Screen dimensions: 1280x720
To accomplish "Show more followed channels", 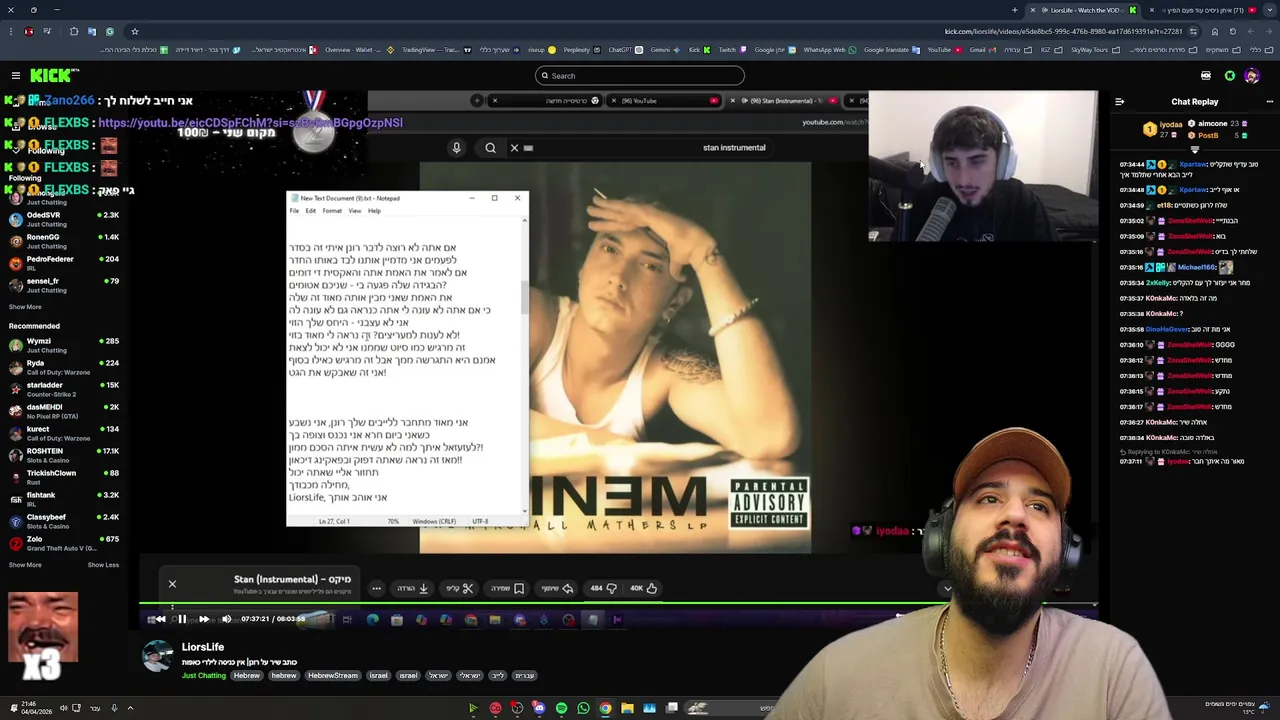I will tap(25, 307).
